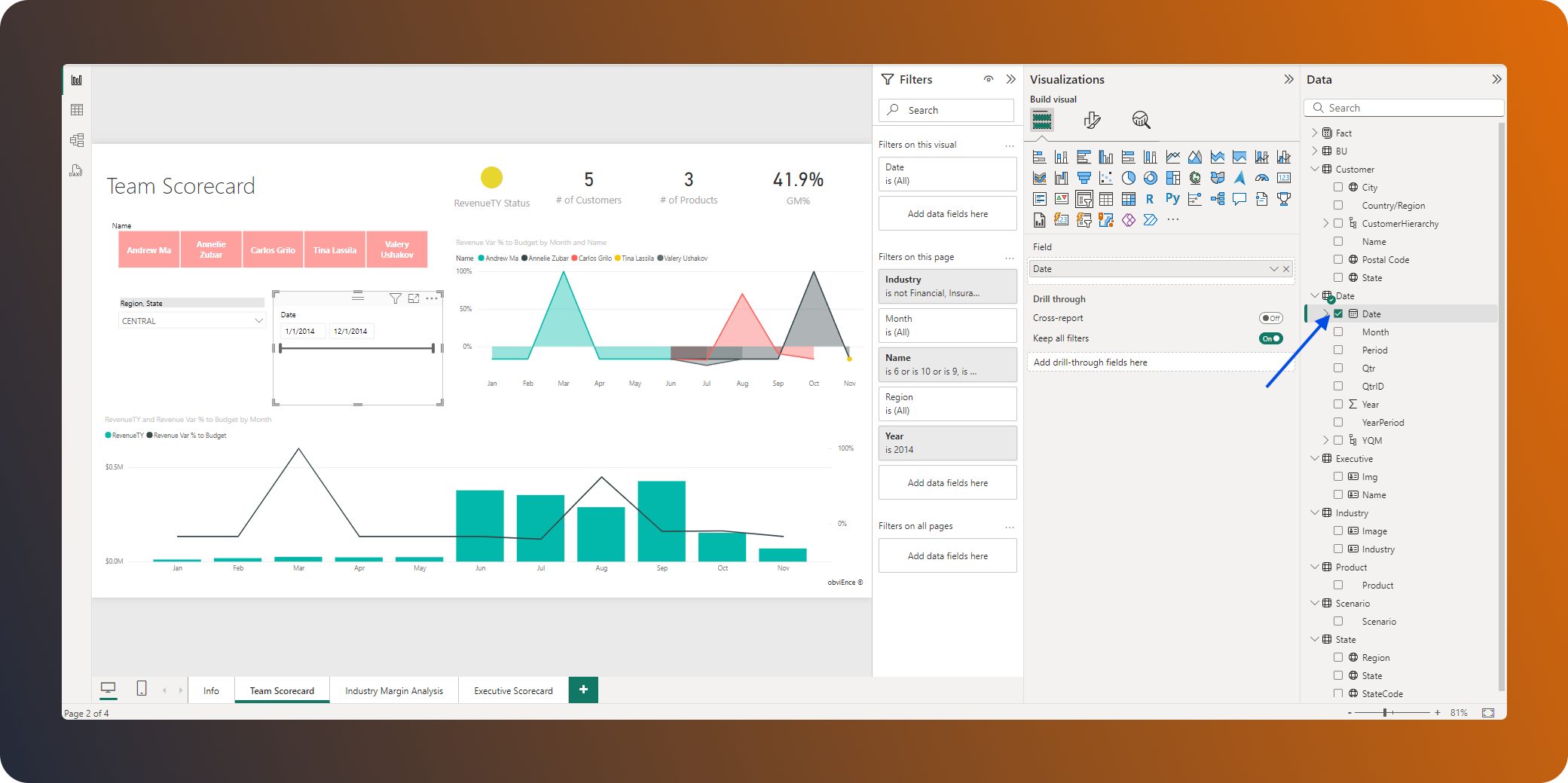Check the Month checkbox under Date table
Screen dimensions: 1568x783
[1339, 332]
